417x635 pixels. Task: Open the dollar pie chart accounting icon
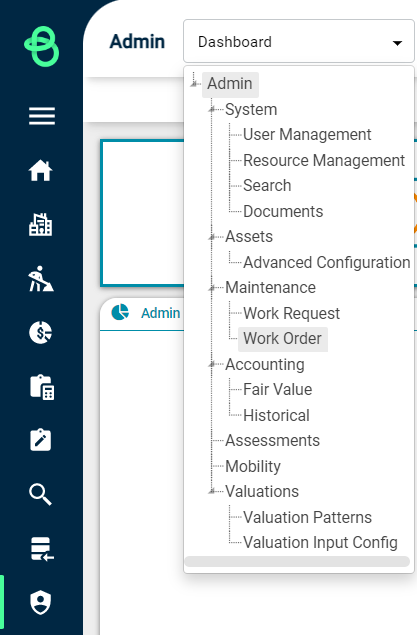(40, 332)
